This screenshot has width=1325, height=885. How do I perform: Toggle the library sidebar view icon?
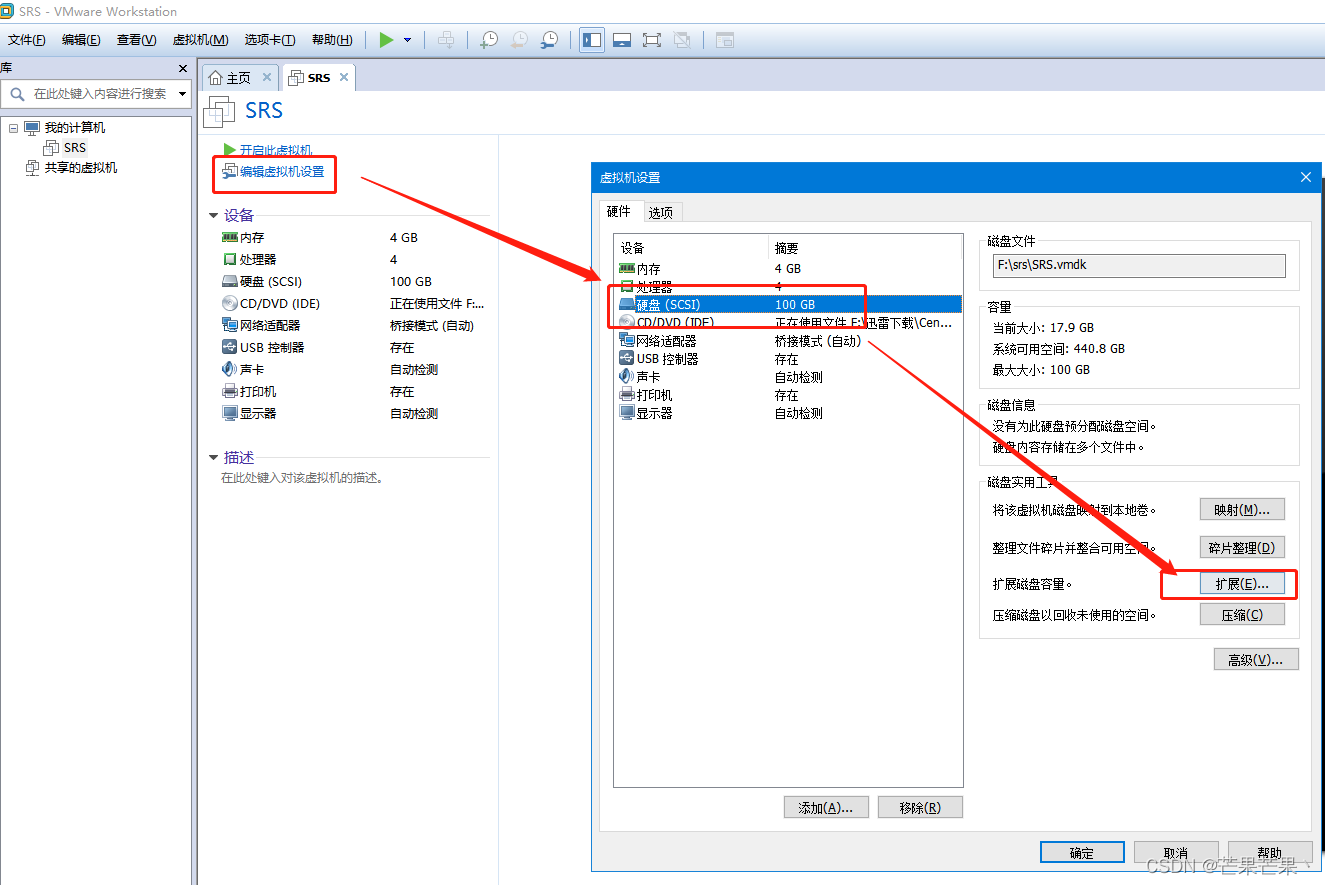click(x=592, y=40)
